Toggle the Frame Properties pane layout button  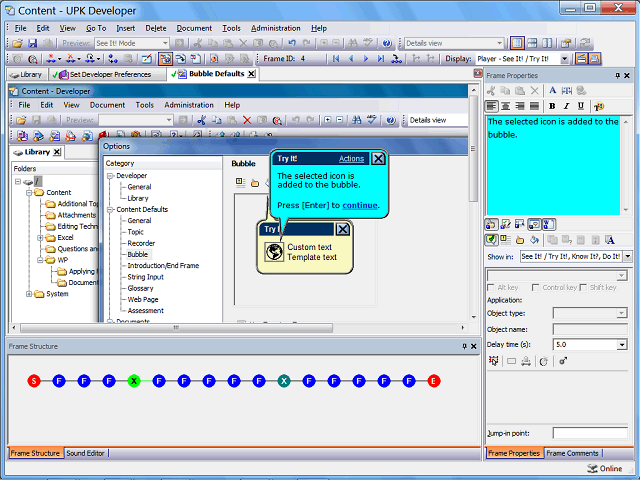pos(517,43)
